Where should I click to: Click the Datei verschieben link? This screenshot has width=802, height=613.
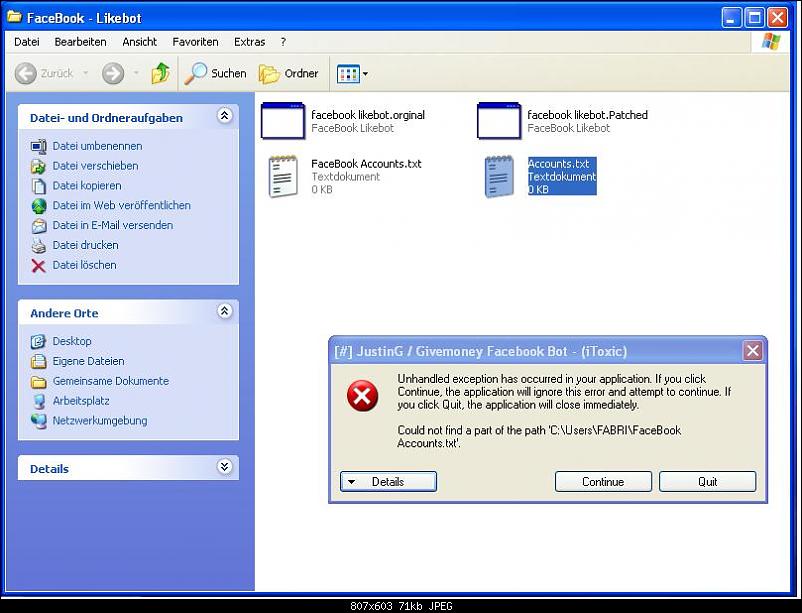click(95, 166)
